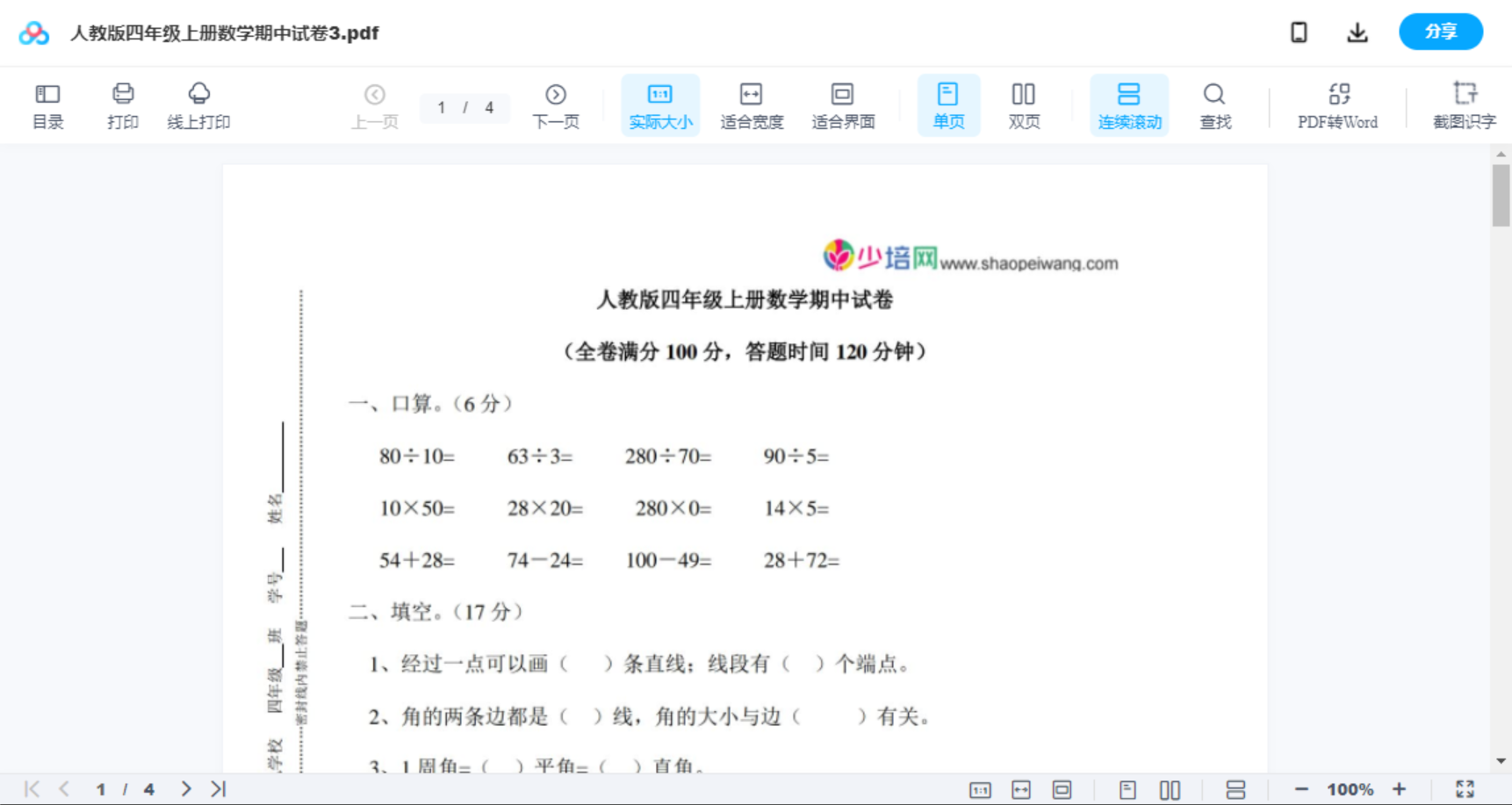Open the 目录 table of contents panel

47,104
